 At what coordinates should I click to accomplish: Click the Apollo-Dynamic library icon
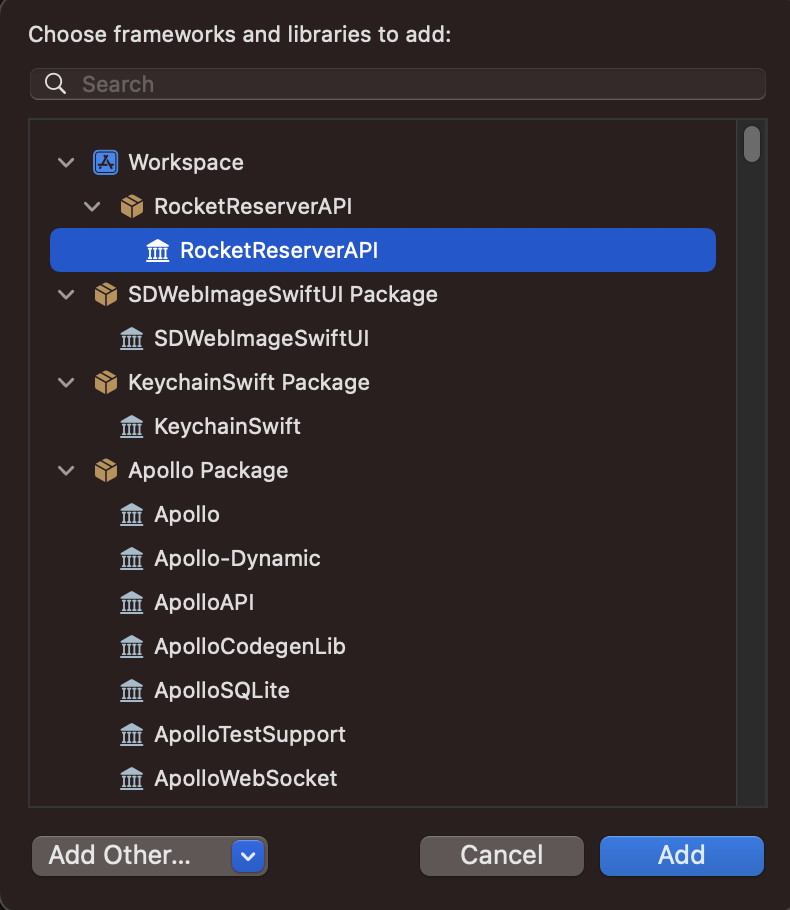click(132, 559)
